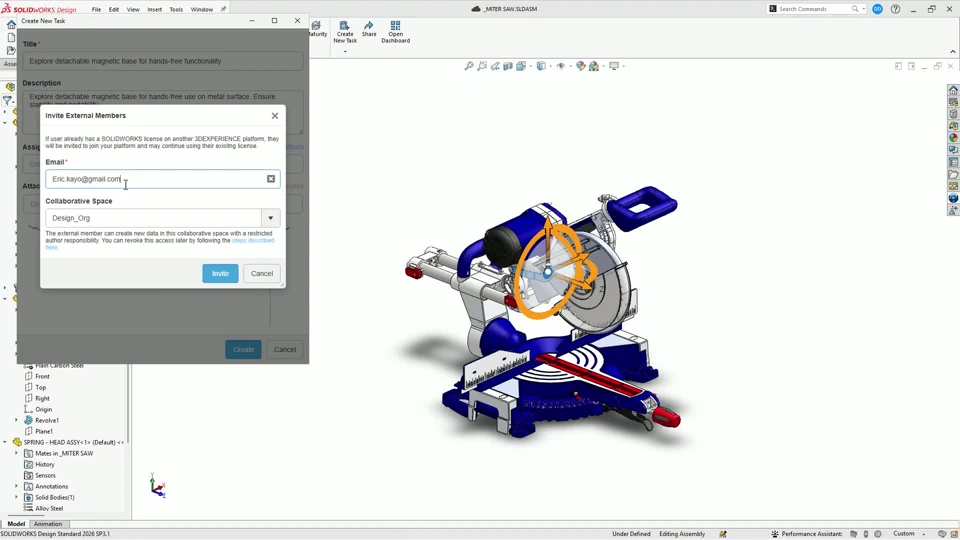This screenshot has width=960, height=540.
Task: Open the View menu
Action: point(133,9)
